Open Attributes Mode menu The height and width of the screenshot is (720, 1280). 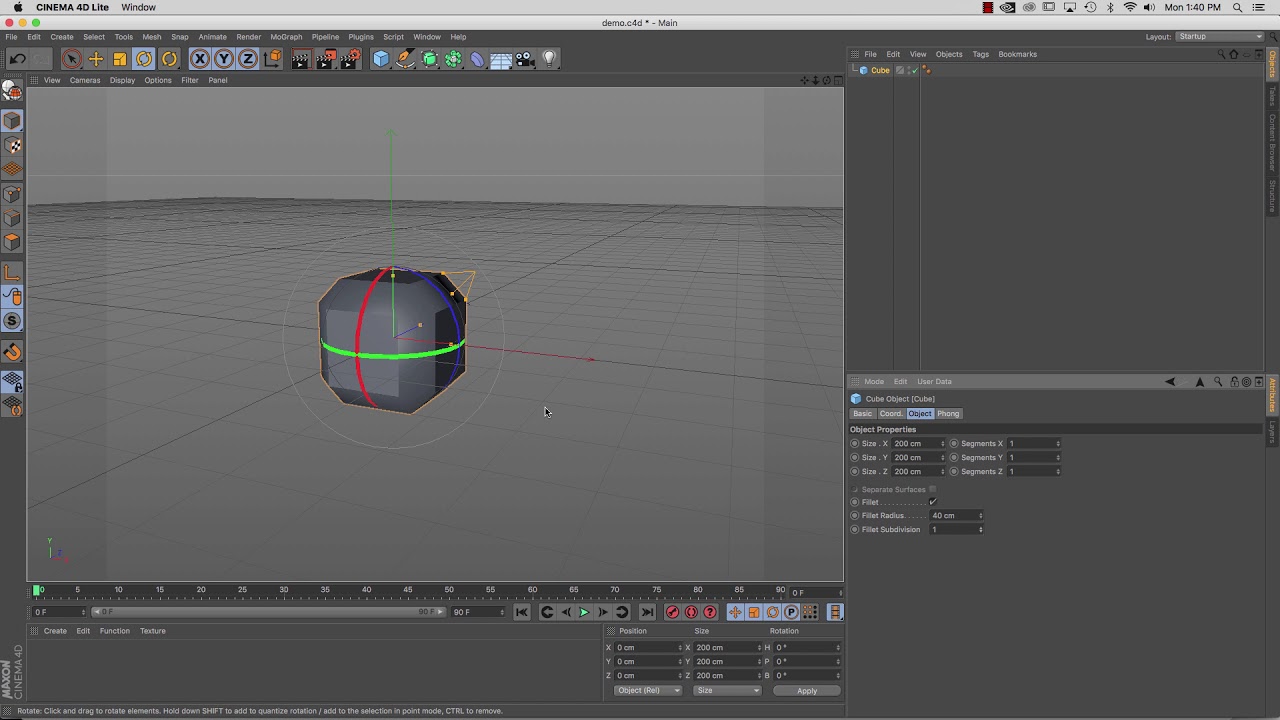point(874,381)
